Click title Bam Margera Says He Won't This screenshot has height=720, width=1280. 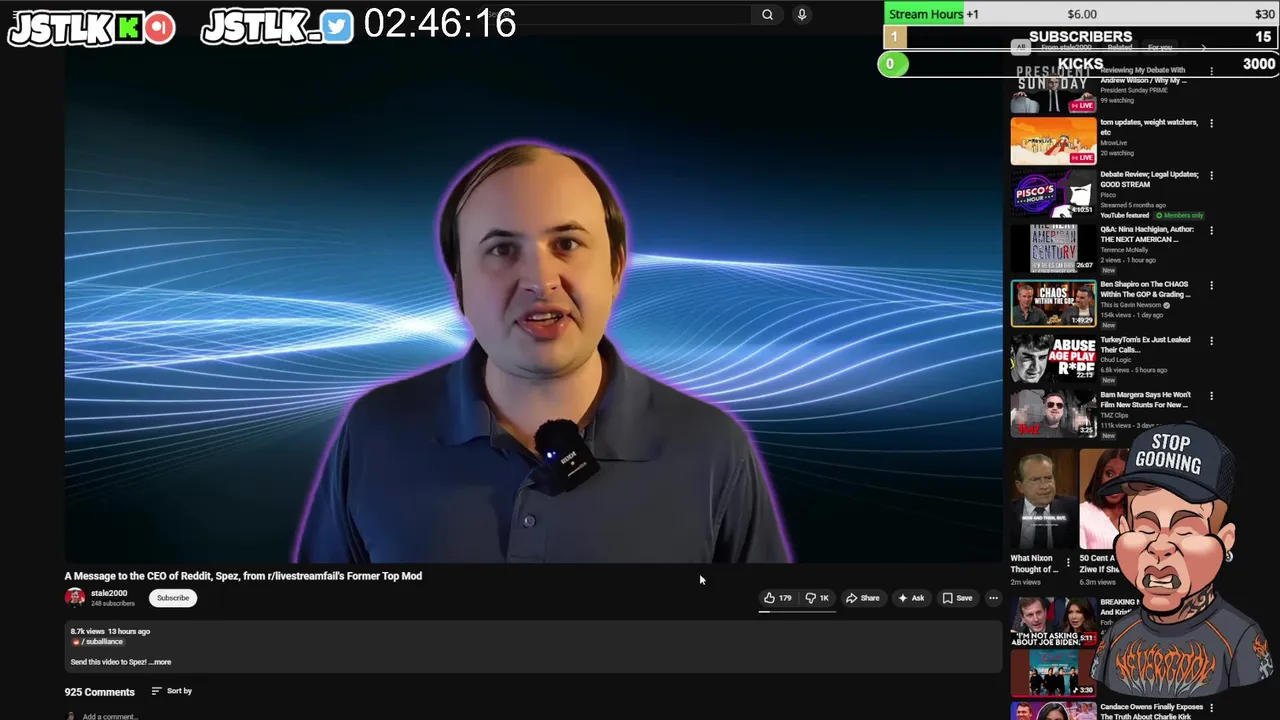click(1144, 399)
